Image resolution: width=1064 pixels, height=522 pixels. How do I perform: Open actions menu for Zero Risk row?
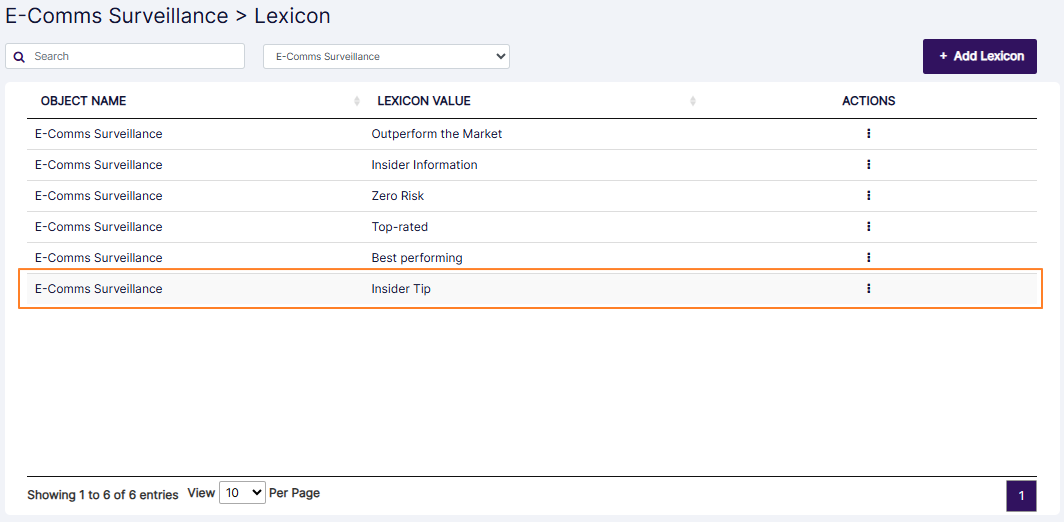(x=869, y=195)
